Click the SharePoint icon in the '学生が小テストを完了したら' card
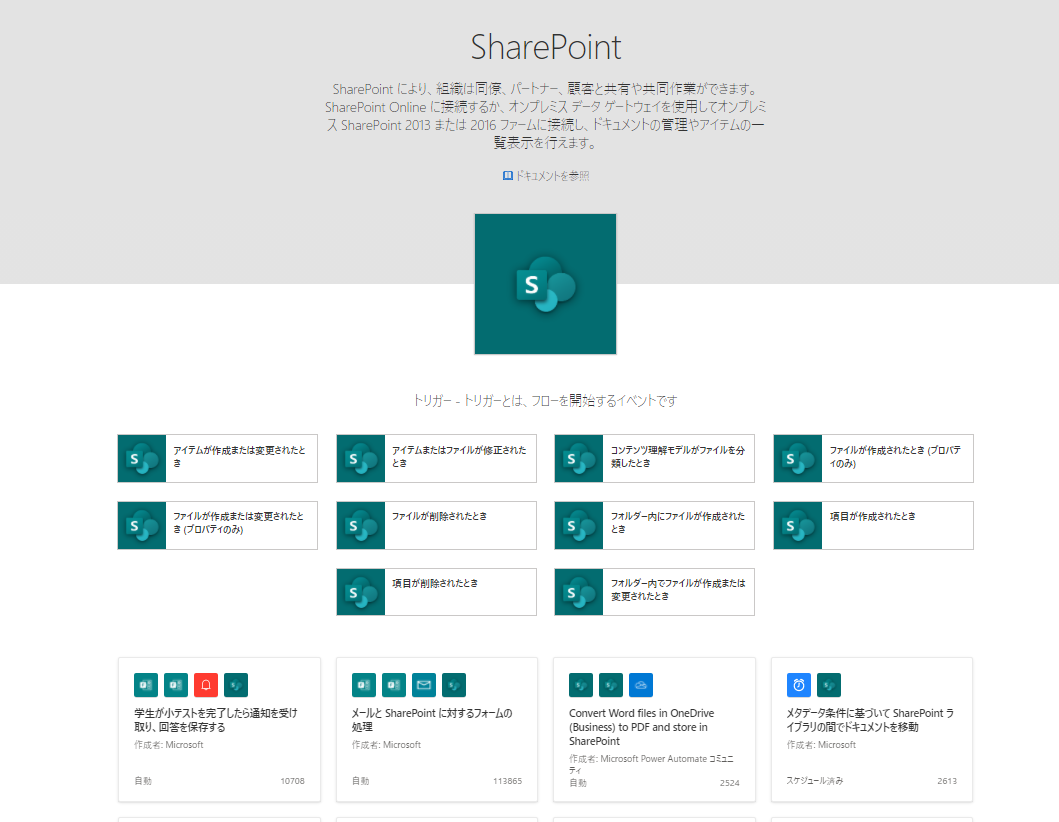Viewport: 1059px width, 822px height. coord(236,685)
